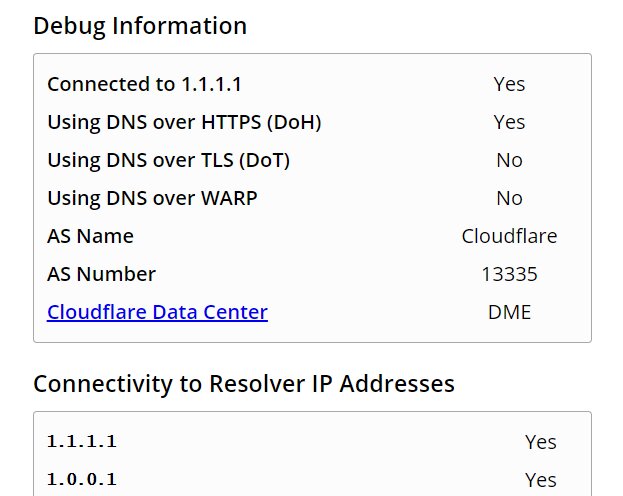The height and width of the screenshot is (496, 623).
Task: Click the Connected to 1.1.1.1 label
Action: (144, 84)
